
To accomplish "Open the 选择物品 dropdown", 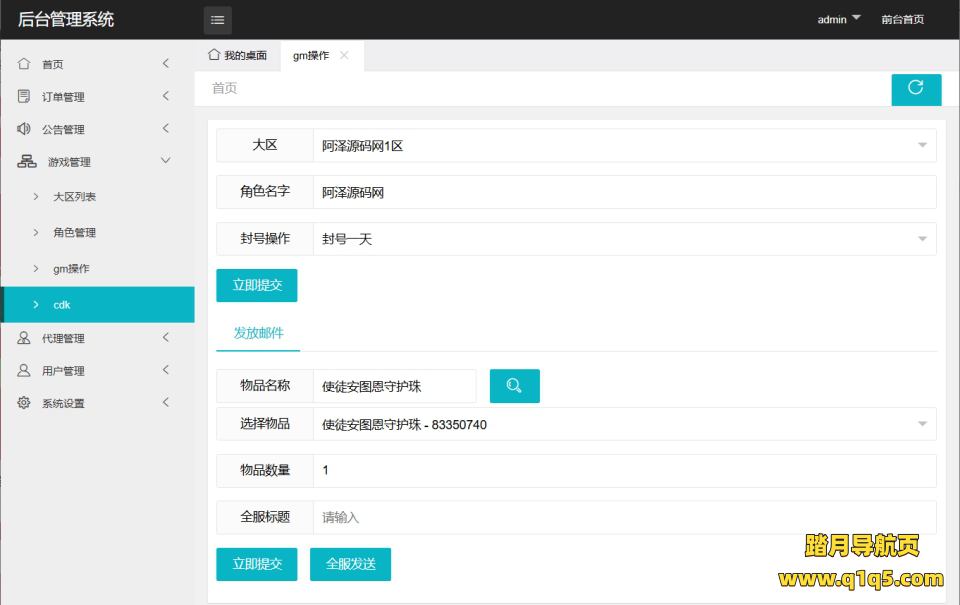I will (x=625, y=424).
